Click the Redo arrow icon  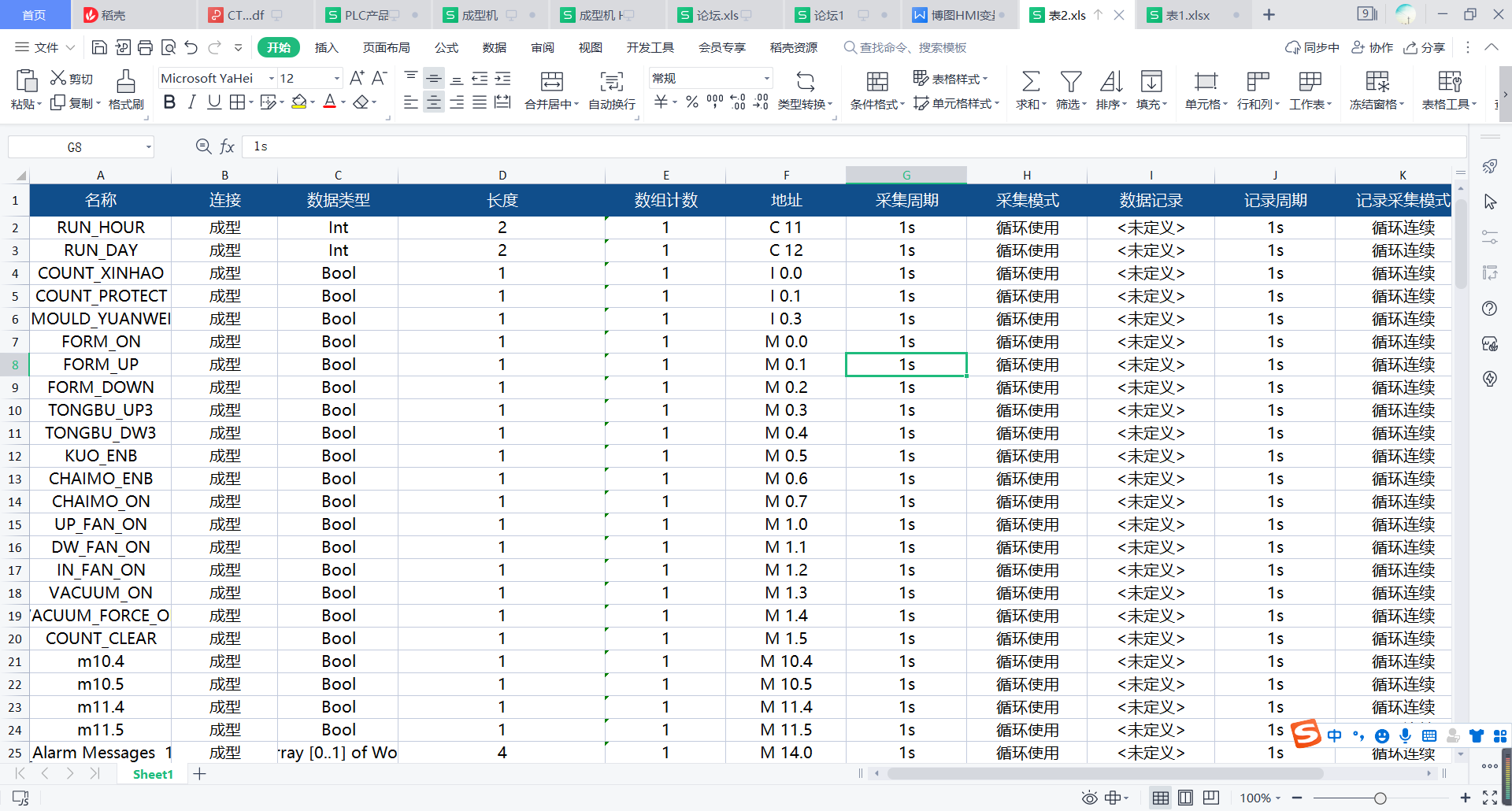(215, 48)
